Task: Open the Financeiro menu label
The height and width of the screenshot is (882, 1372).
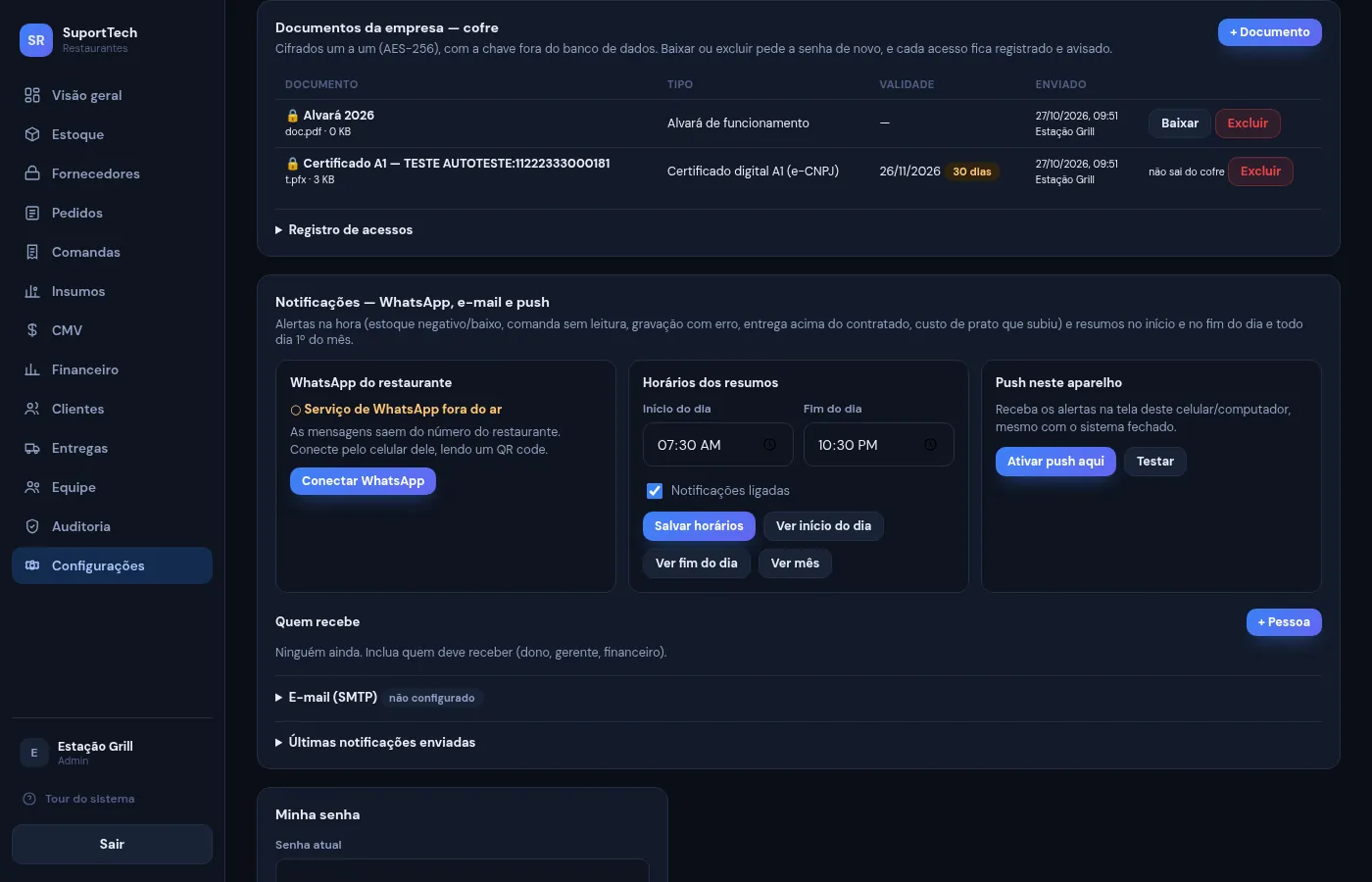Action: click(x=85, y=369)
